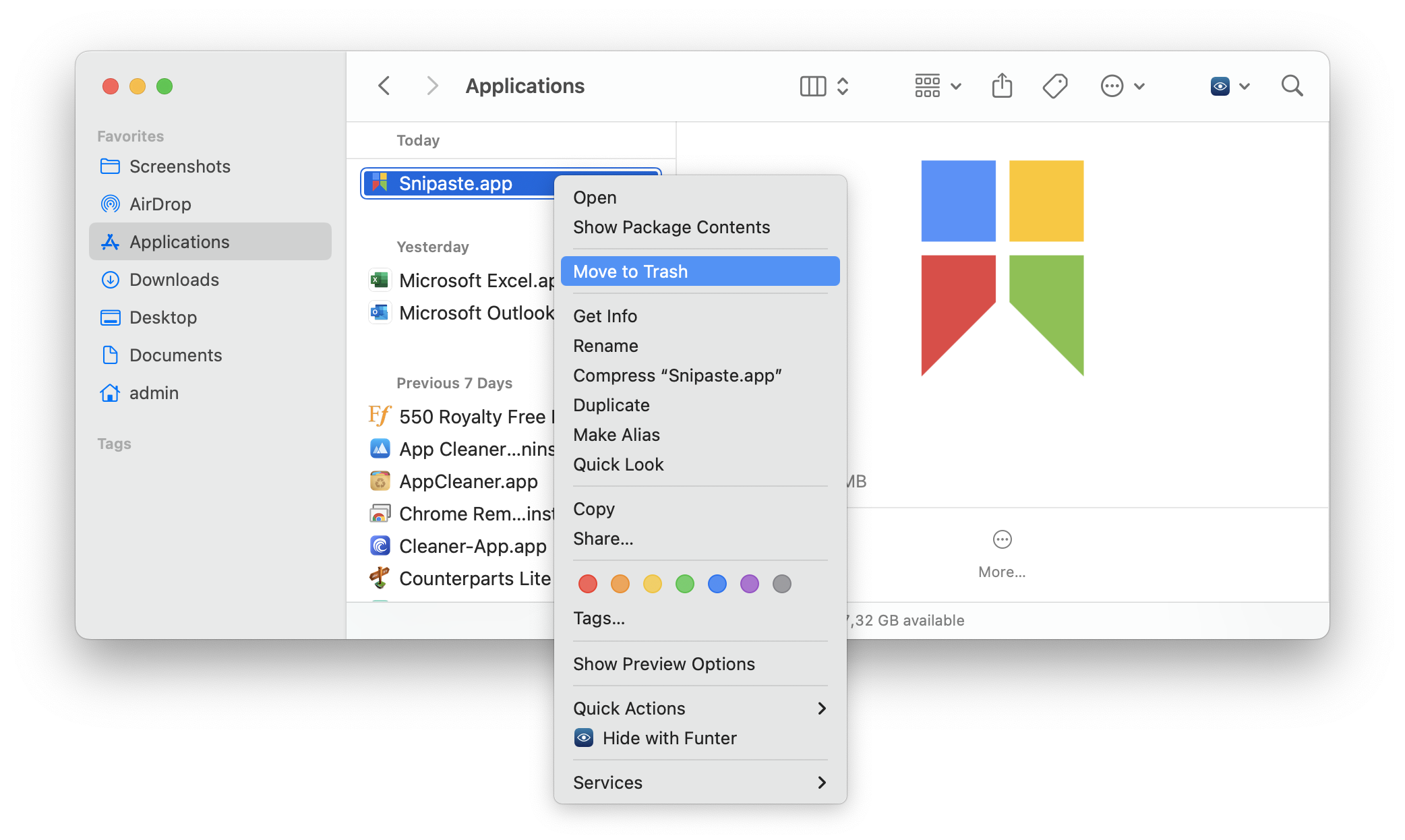The width and height of the screenshot is (1405, 840).
Task: Choose Show Preview Options
Action: [x=700, y=664]
